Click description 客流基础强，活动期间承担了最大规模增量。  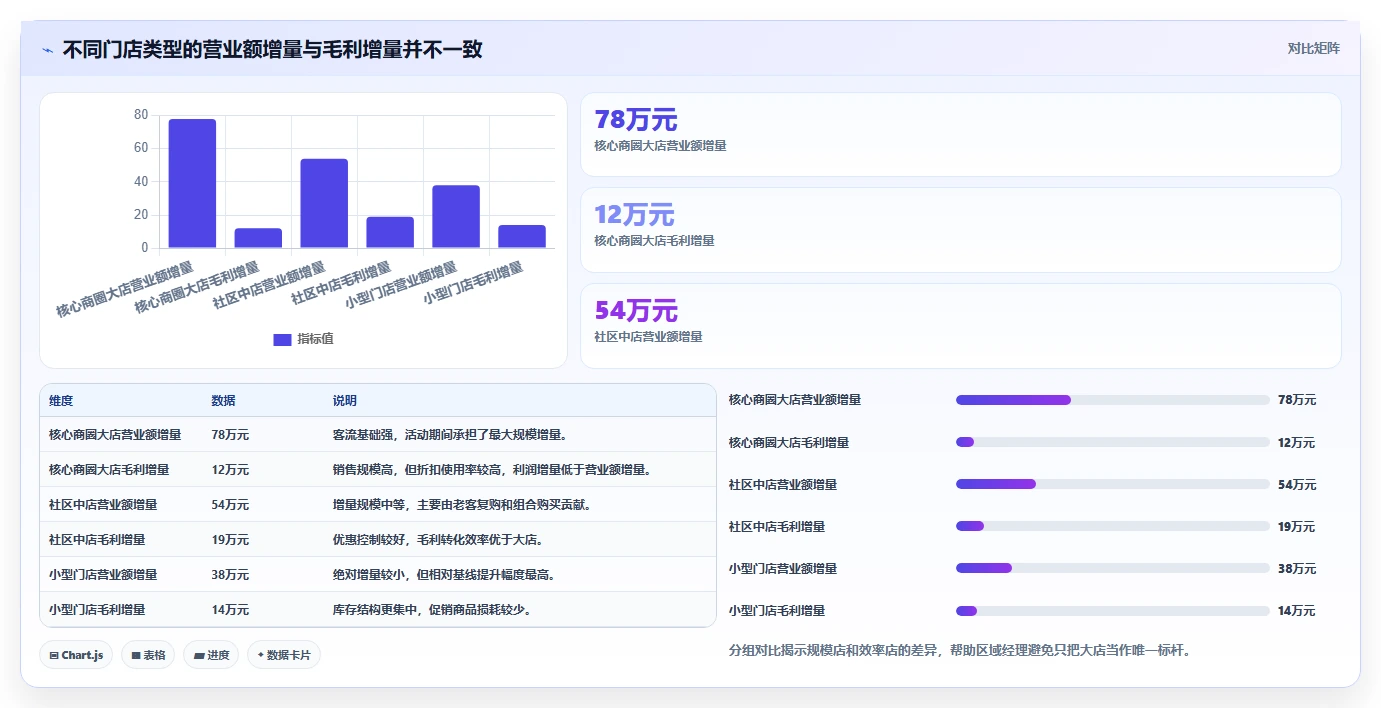tap(451, 435)
